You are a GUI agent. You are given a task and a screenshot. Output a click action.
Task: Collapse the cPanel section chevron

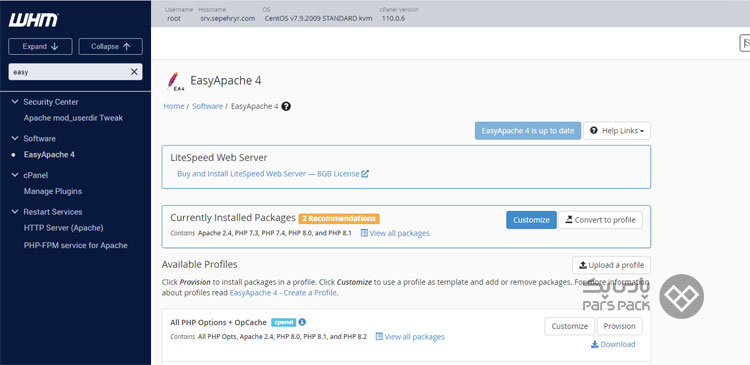click(x=15, y=175)
